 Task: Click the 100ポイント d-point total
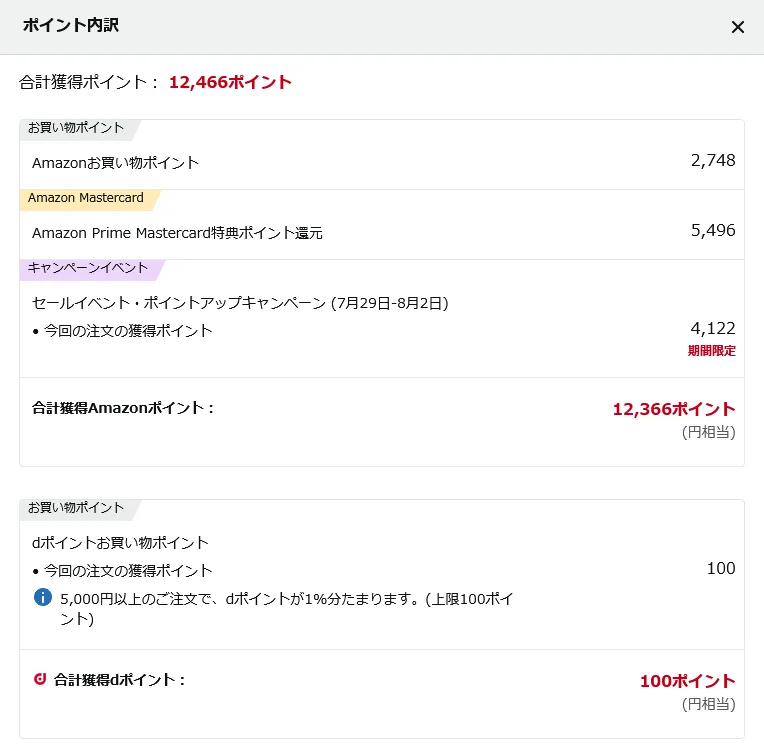tap(688, 681)
